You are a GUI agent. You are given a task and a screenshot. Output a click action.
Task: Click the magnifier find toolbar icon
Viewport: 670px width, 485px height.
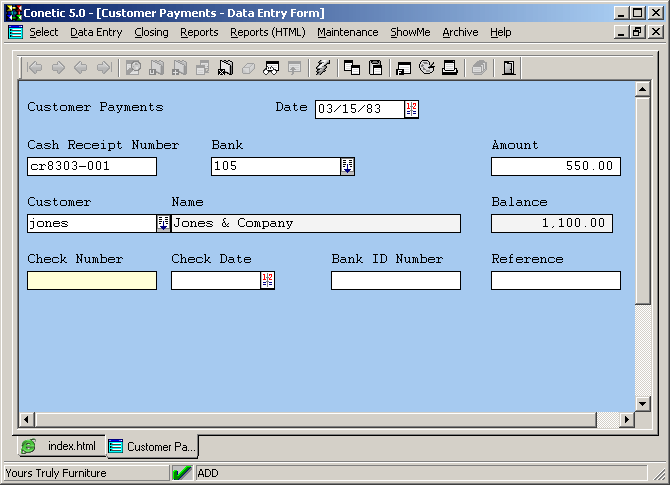click(x=133, y=68)
